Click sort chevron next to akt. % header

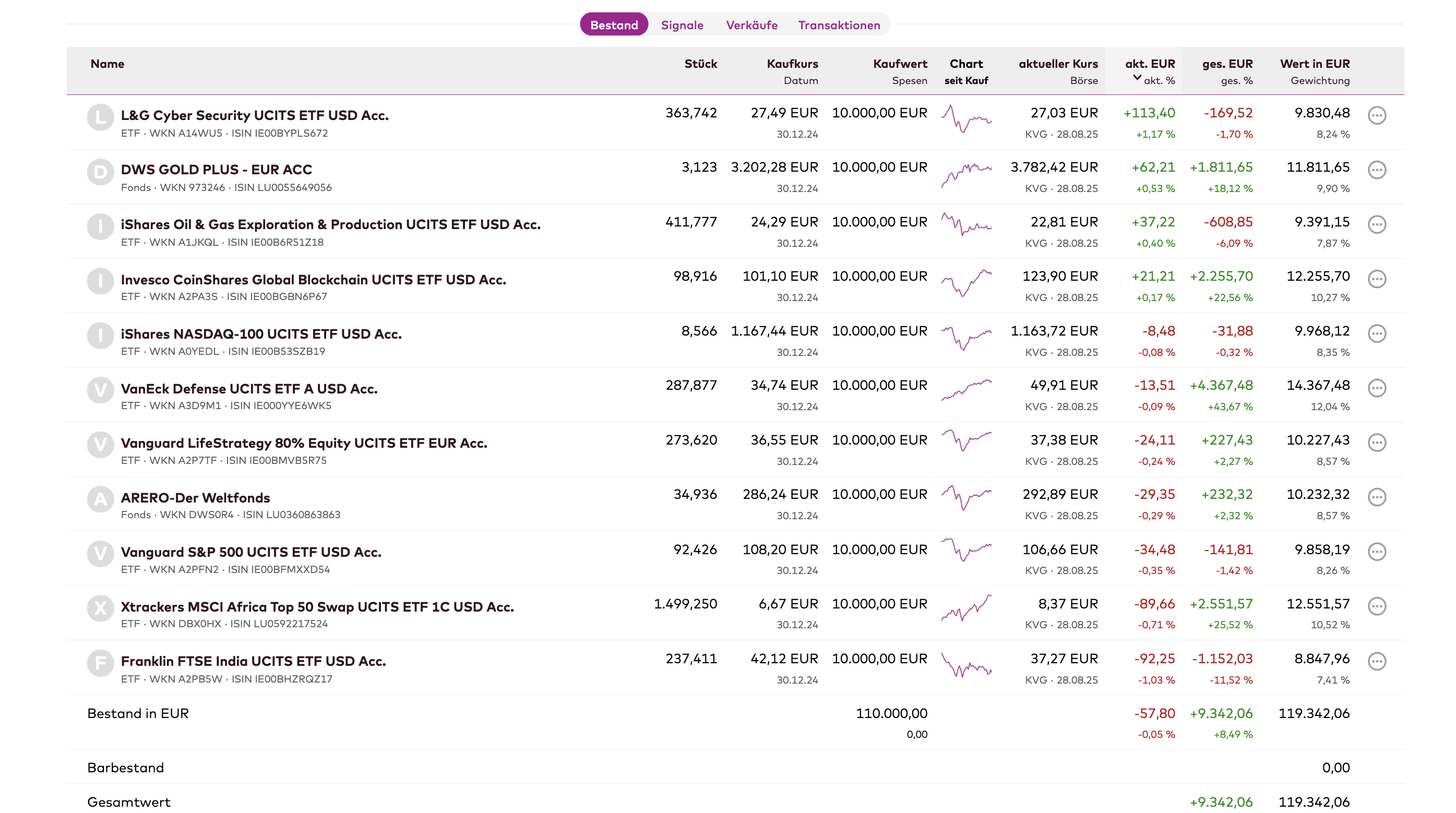1137,78
